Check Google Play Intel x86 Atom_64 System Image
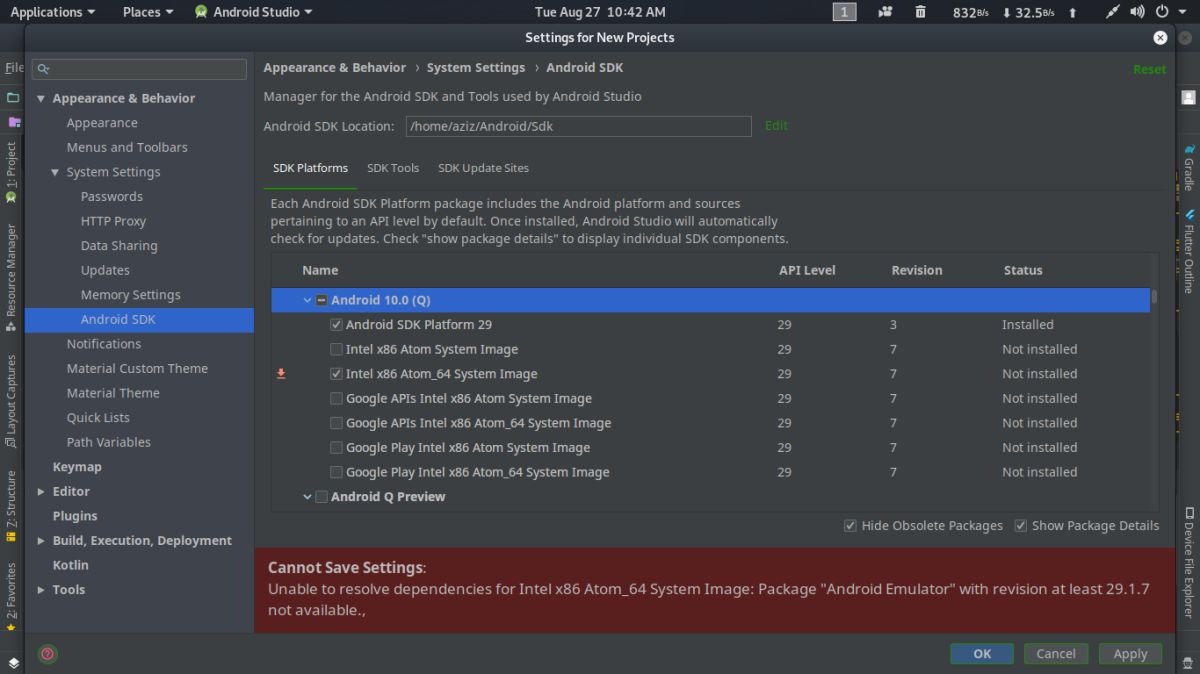The image size is (1200, 674). click(x=337, y=472)
